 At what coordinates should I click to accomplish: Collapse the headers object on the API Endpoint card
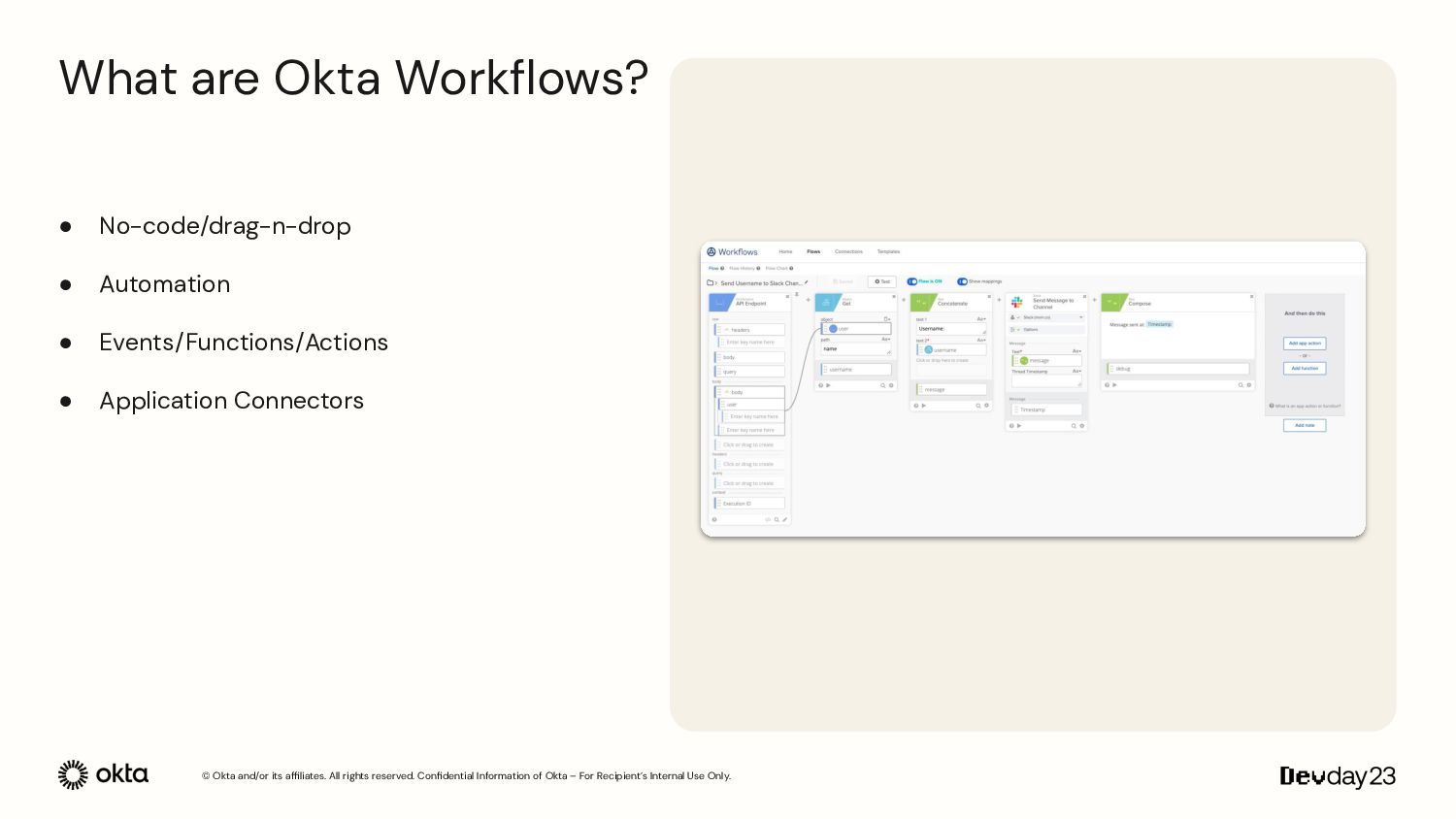coord(727,330)
